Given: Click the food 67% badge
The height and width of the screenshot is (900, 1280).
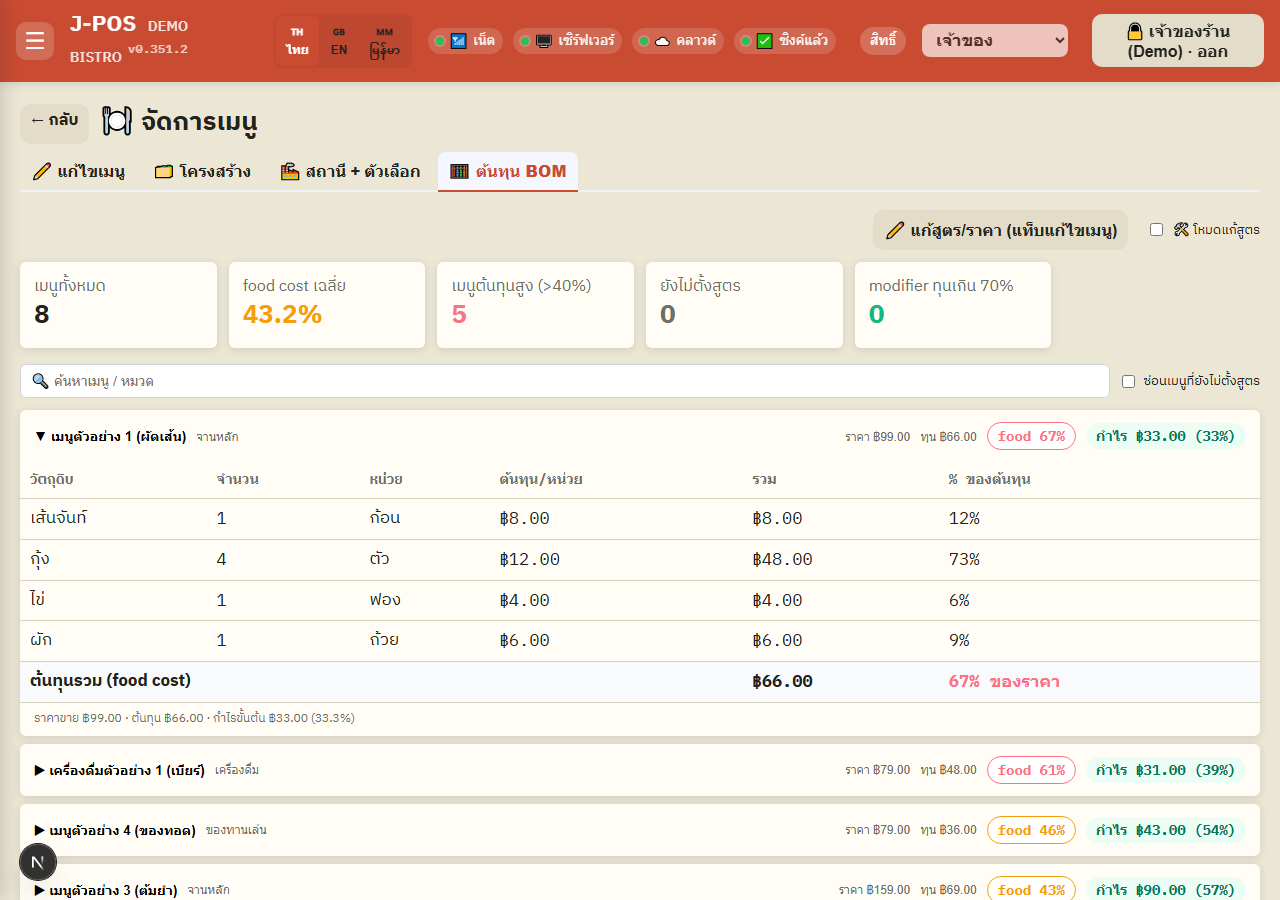Looking at the screenshot, I should pos(1031,436).
